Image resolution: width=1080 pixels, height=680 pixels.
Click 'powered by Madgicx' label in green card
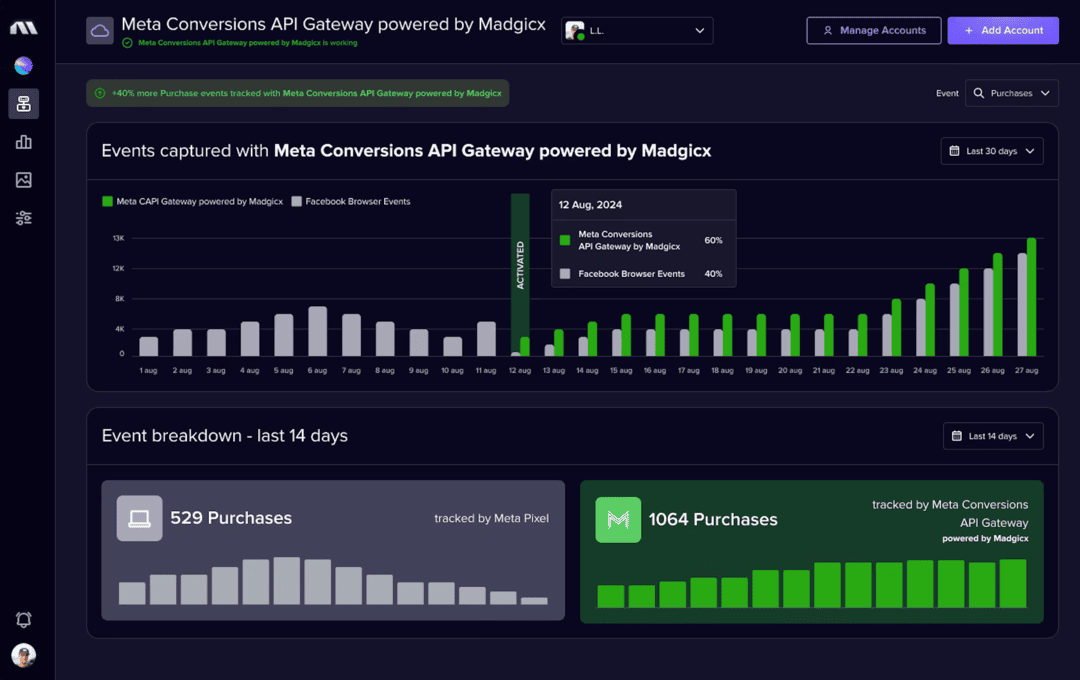(x=985, y=539)
